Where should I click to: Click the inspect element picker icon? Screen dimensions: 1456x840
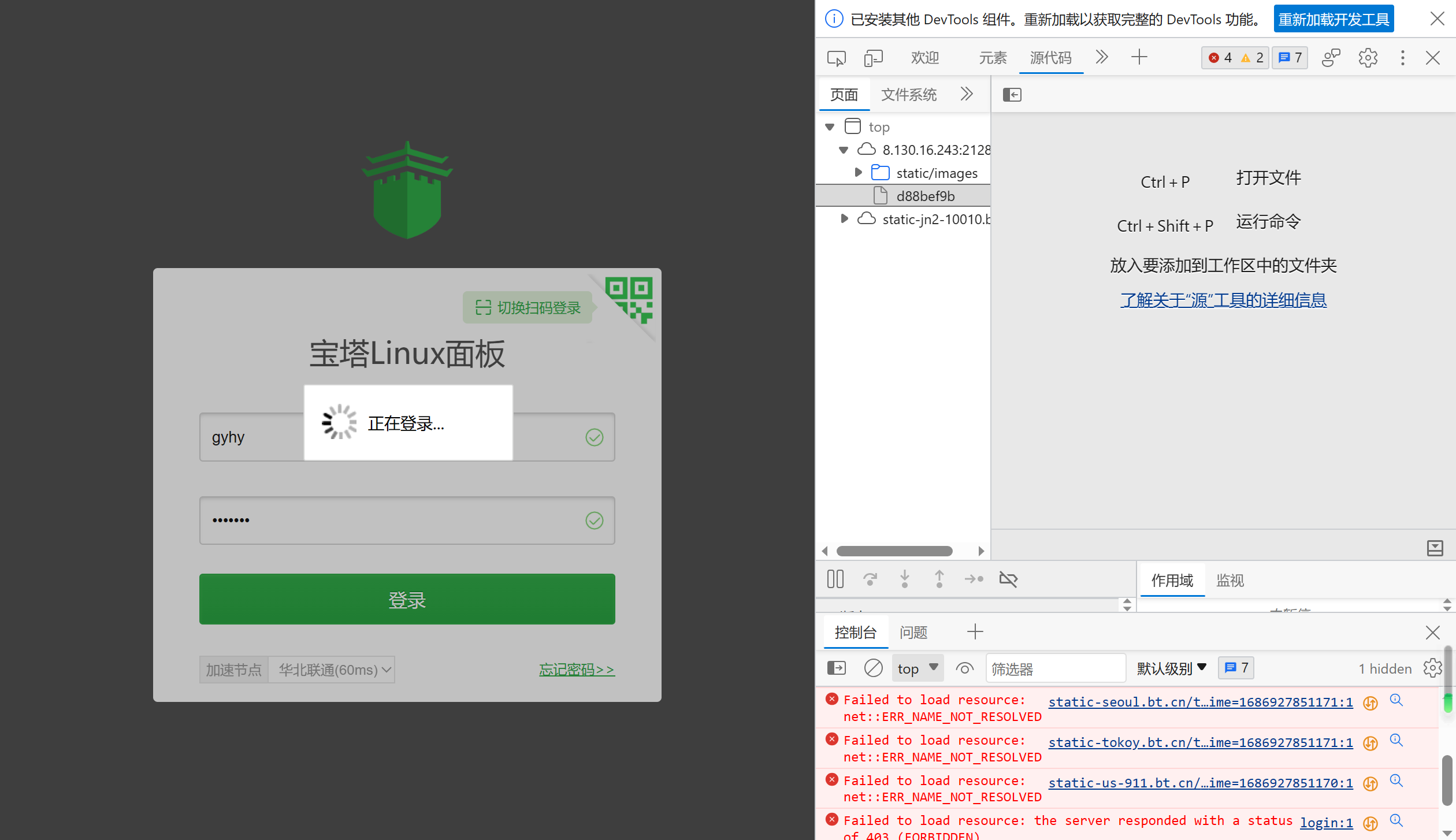click(836, 58)
